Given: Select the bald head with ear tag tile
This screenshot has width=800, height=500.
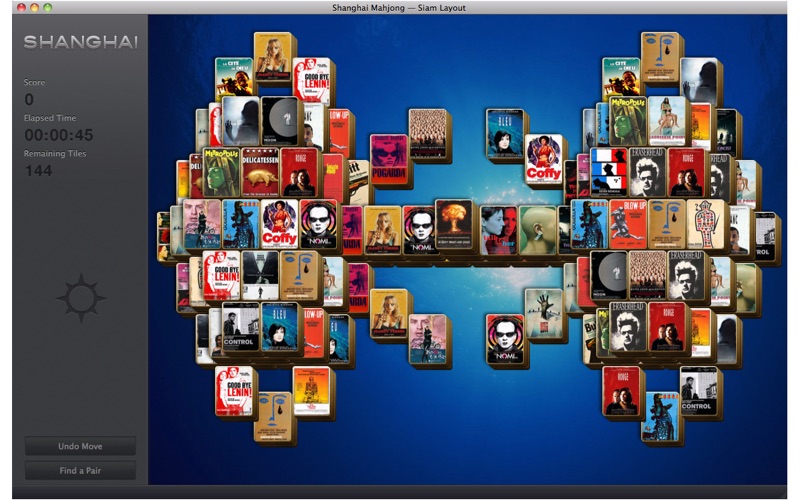Looking at the screenshot, I should tap(537, 231).
